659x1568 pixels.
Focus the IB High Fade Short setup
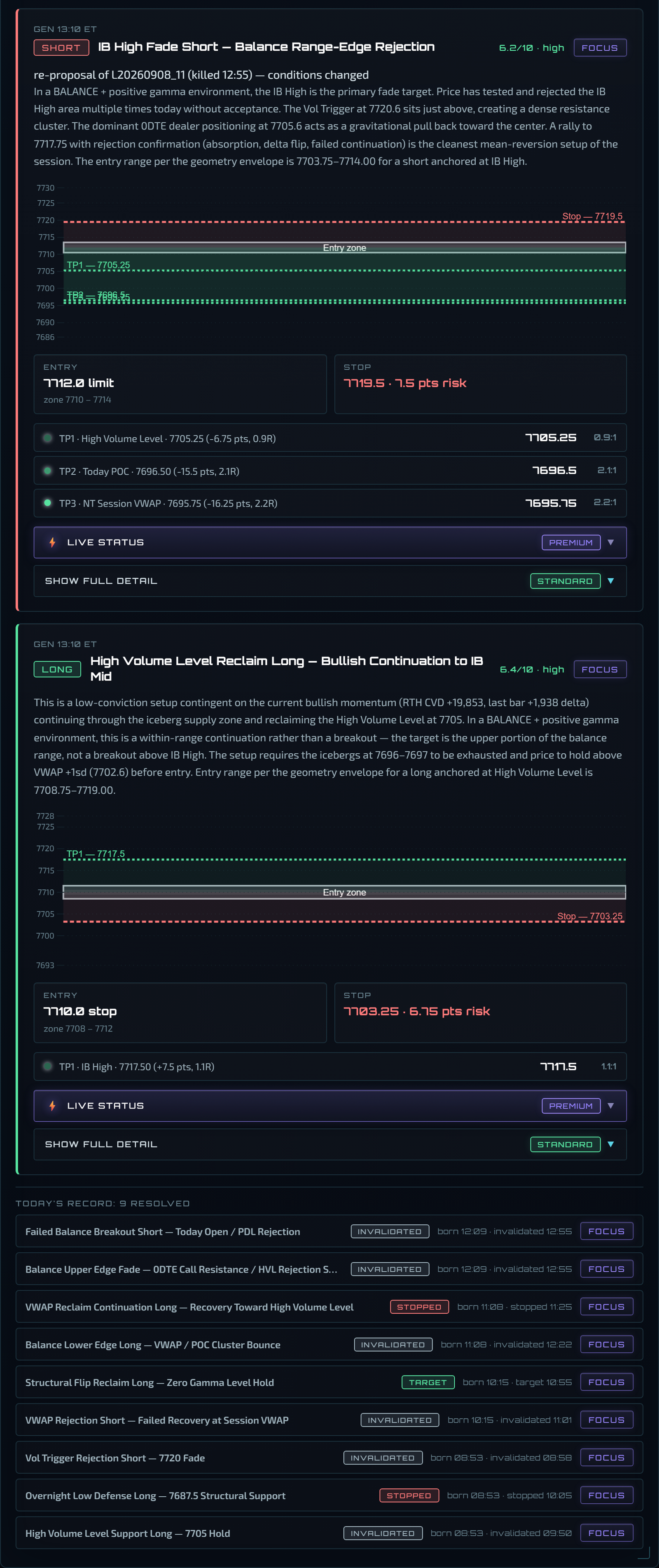[600, 47]
